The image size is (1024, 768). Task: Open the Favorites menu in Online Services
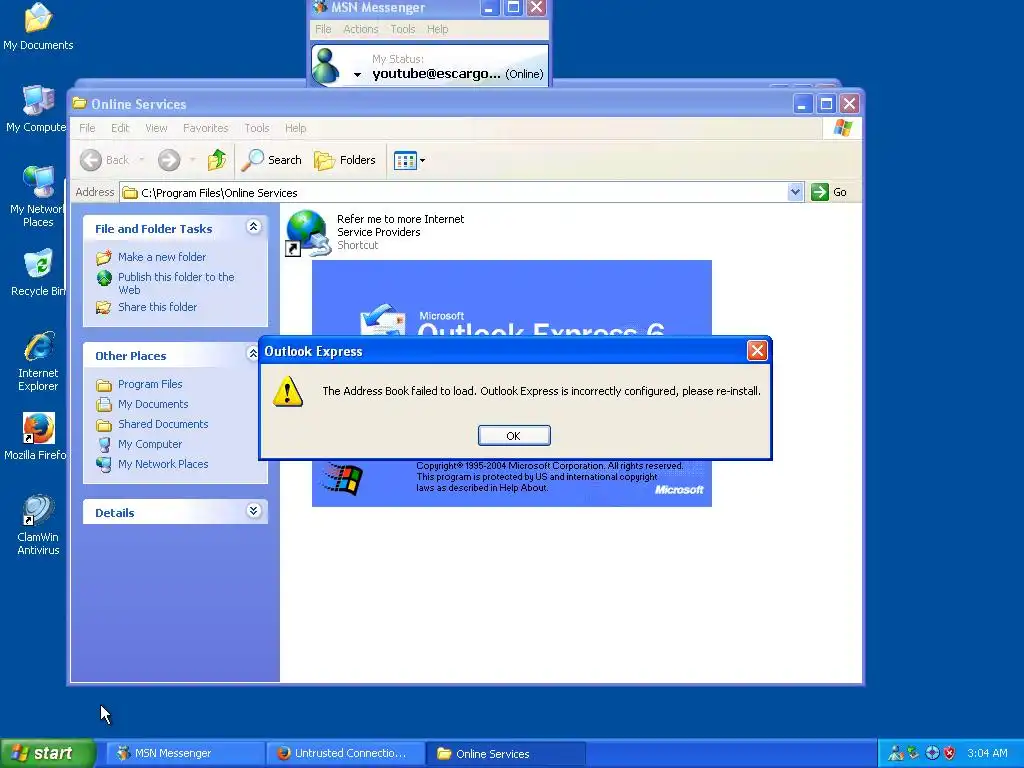point(206,128)
